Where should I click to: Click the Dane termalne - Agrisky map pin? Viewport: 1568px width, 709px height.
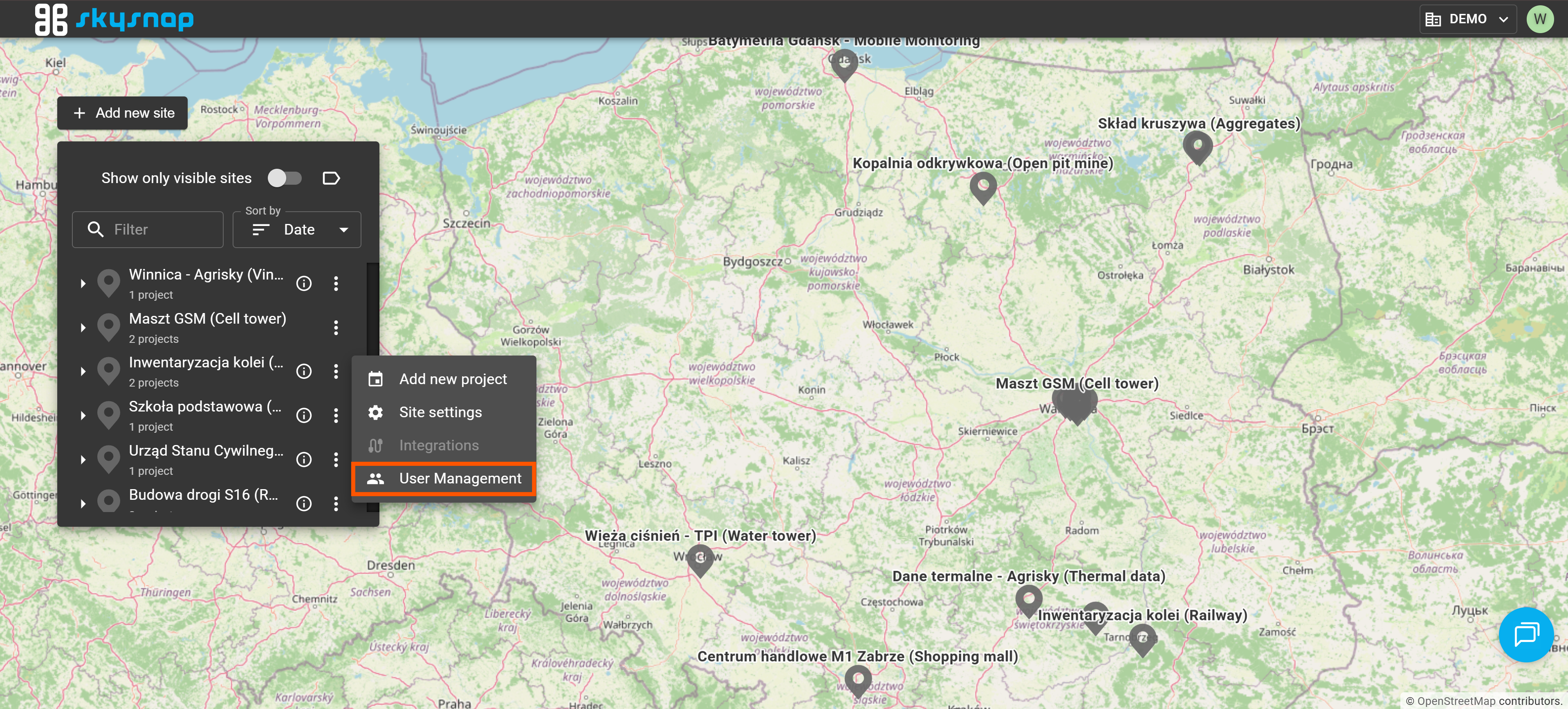[1029, 601]
